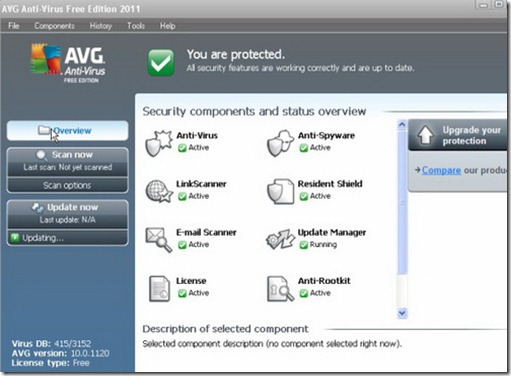Click the components list scrollbar thumb

402,202
